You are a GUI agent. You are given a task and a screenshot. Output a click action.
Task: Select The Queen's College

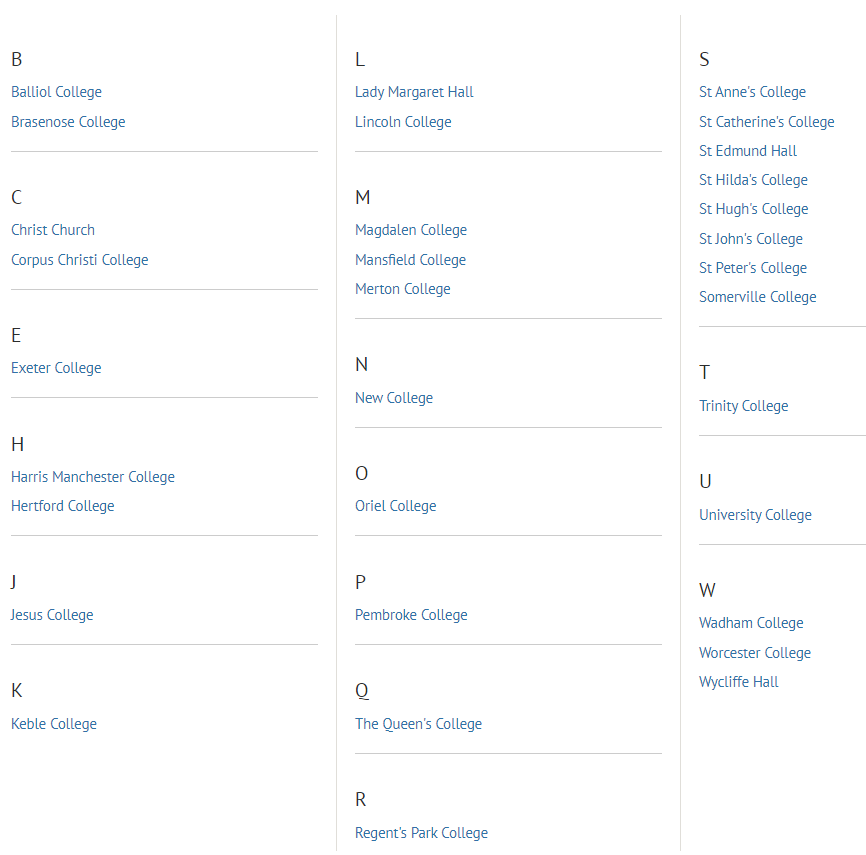point(418,724)
